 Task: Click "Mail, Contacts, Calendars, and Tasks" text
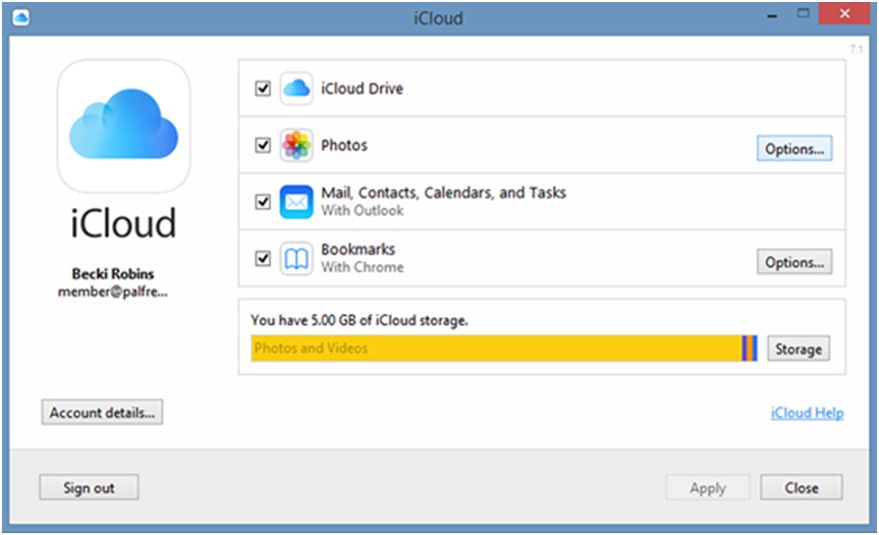pos(443,193)
